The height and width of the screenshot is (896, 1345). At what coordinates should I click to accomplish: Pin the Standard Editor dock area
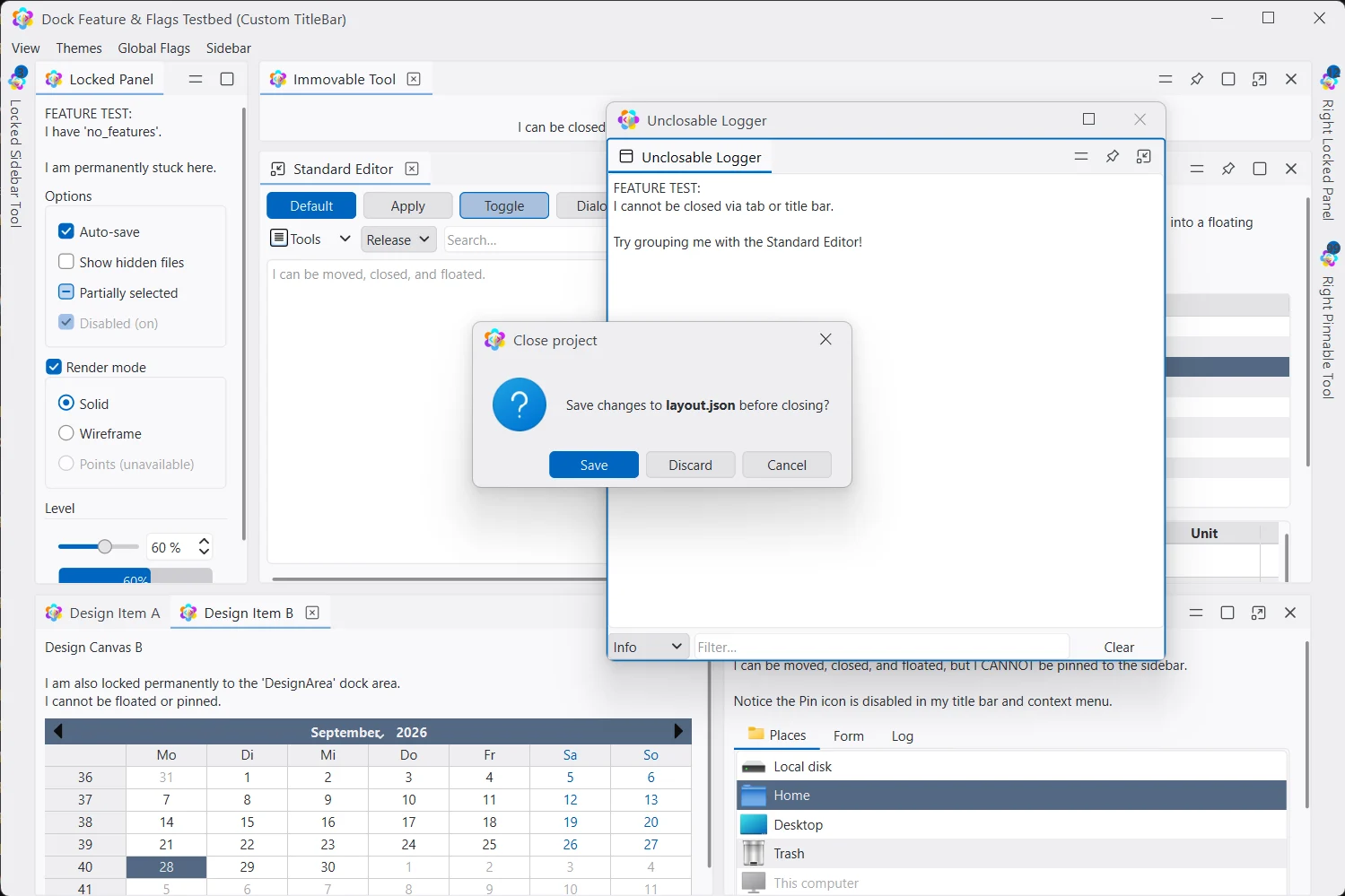[x=1228, y=169]
